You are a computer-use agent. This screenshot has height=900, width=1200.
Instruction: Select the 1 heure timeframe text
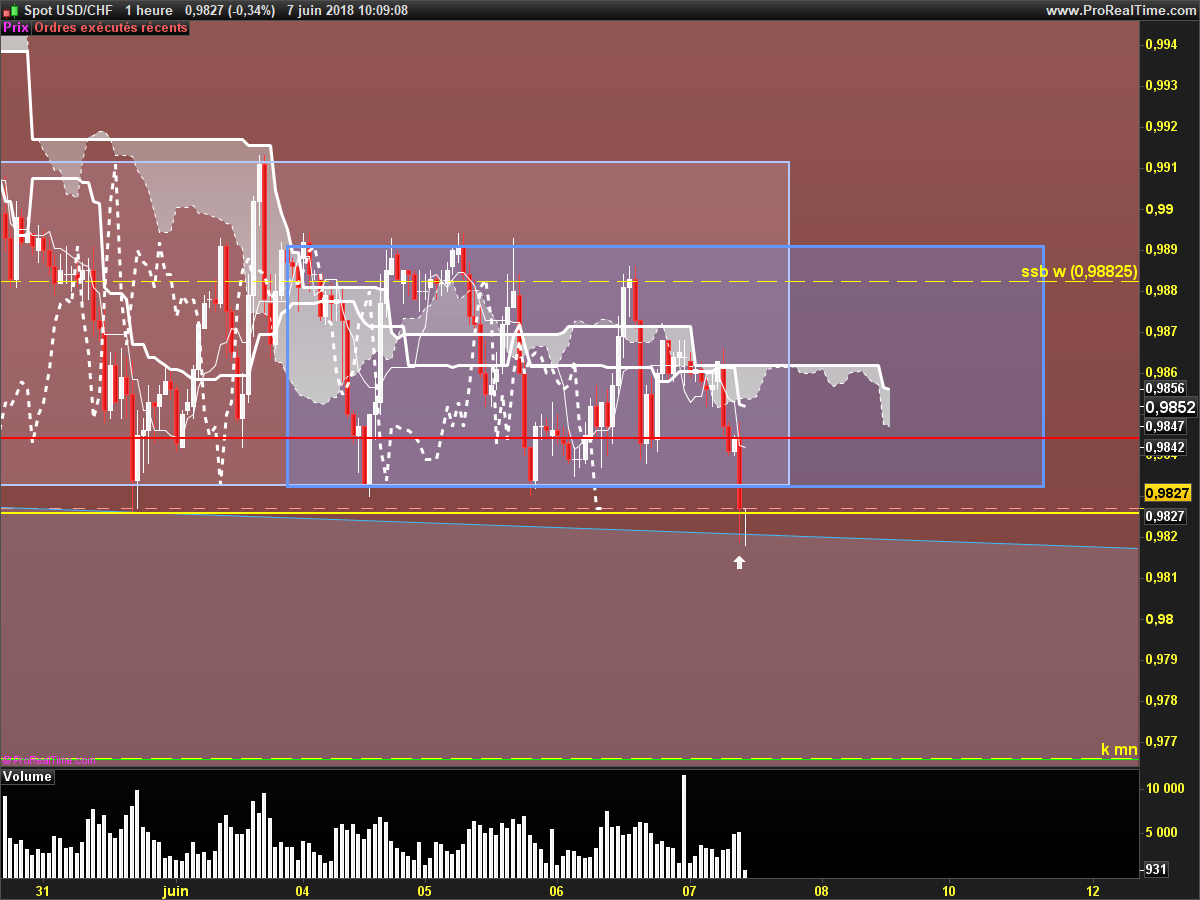coord(149,10)
